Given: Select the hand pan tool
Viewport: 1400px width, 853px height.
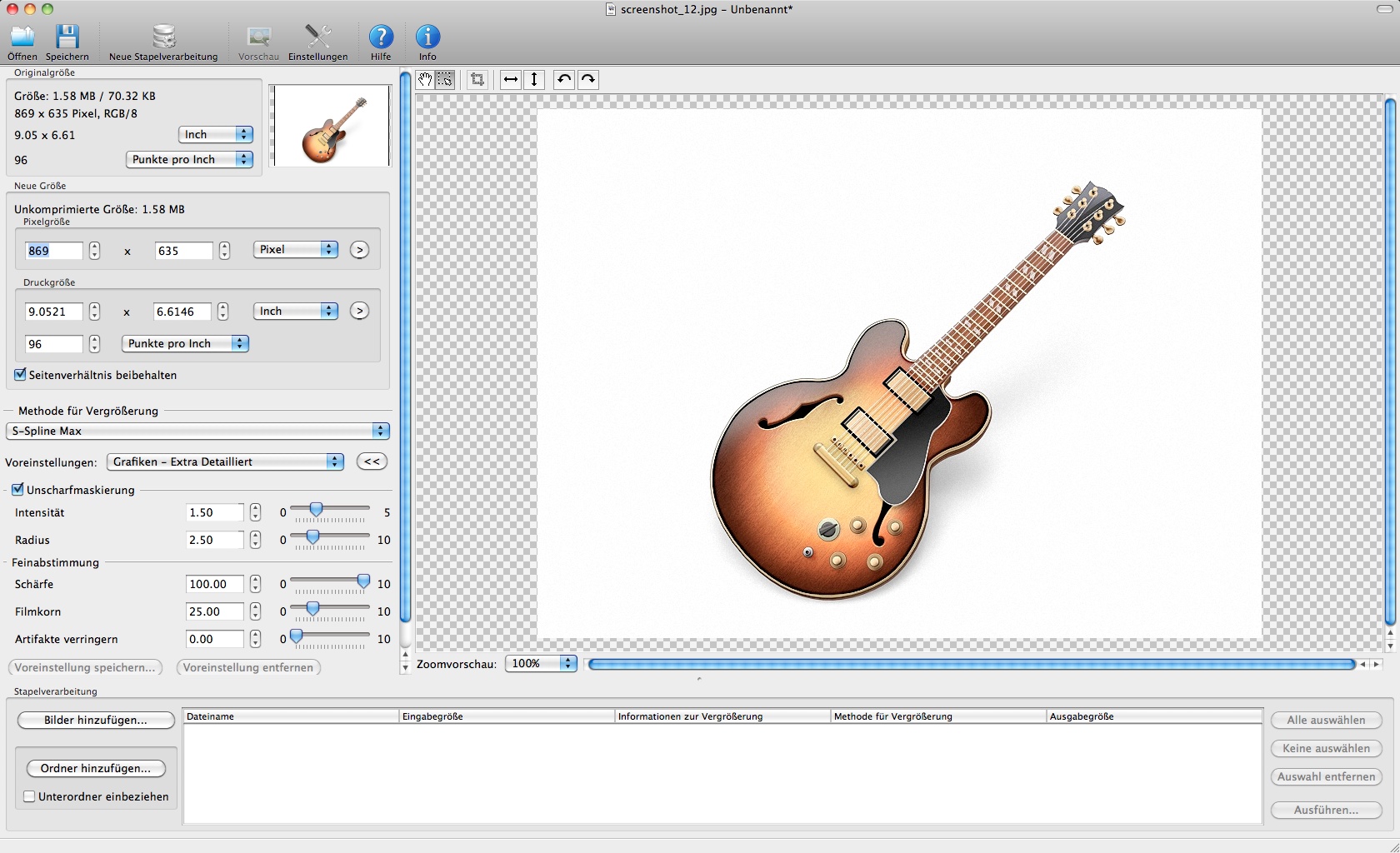Looking at the screenshot, I should 424,79.
